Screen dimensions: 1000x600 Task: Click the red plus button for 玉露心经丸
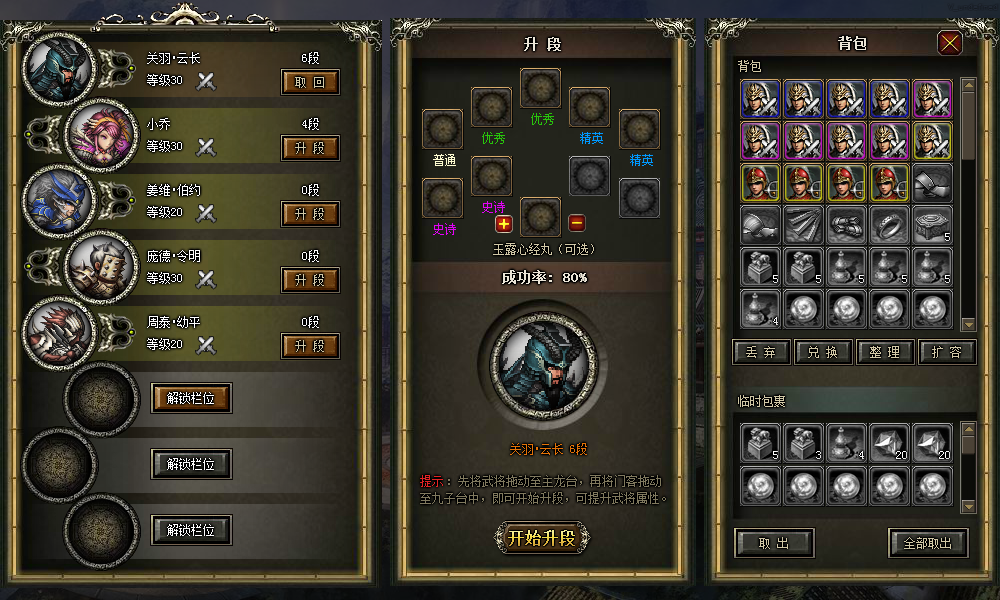click(504, 224)
